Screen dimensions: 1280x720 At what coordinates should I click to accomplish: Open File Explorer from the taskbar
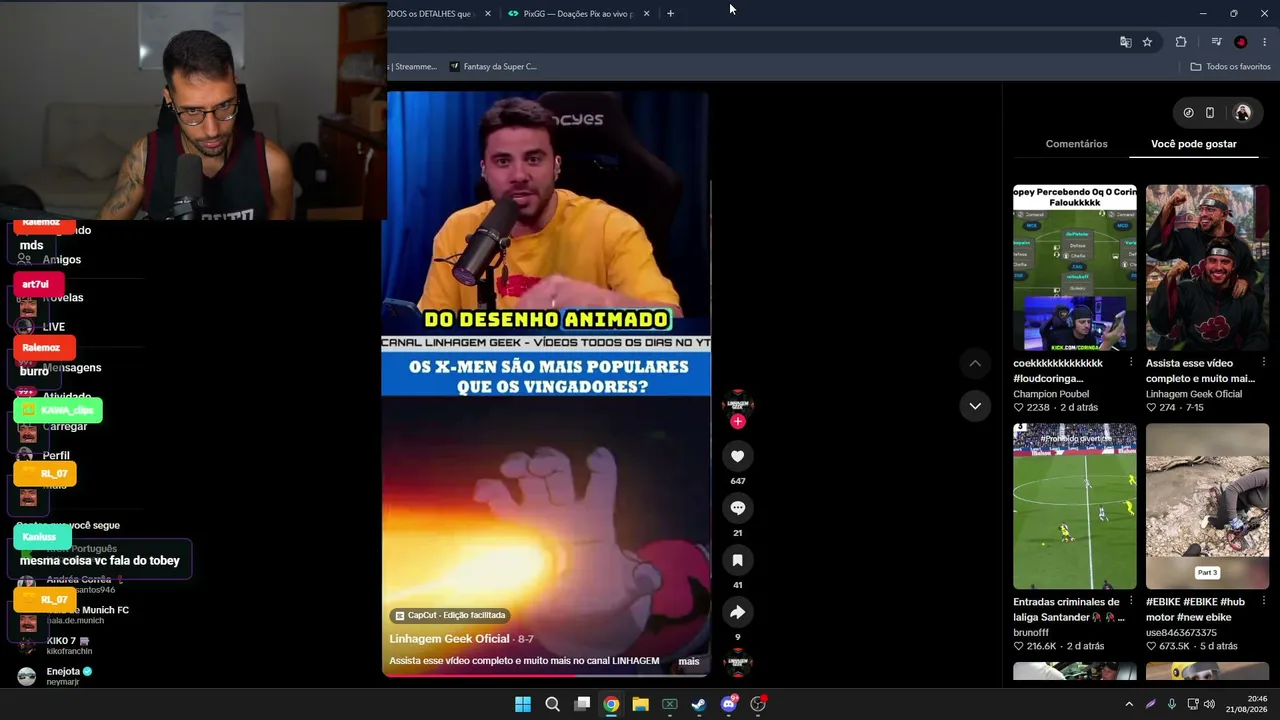tap(640, 704)
